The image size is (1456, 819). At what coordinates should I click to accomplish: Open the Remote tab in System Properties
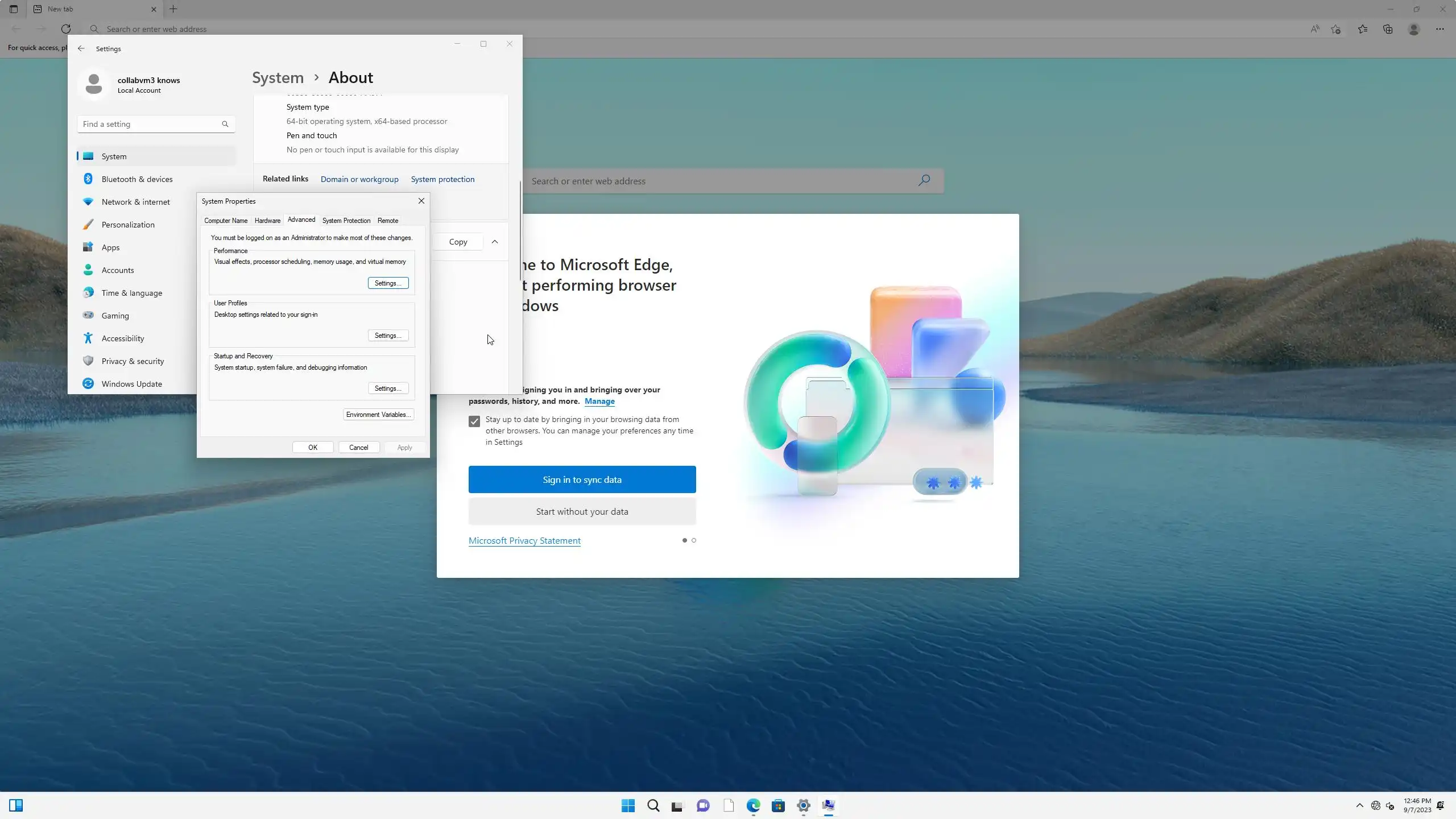tap(388, 221)
